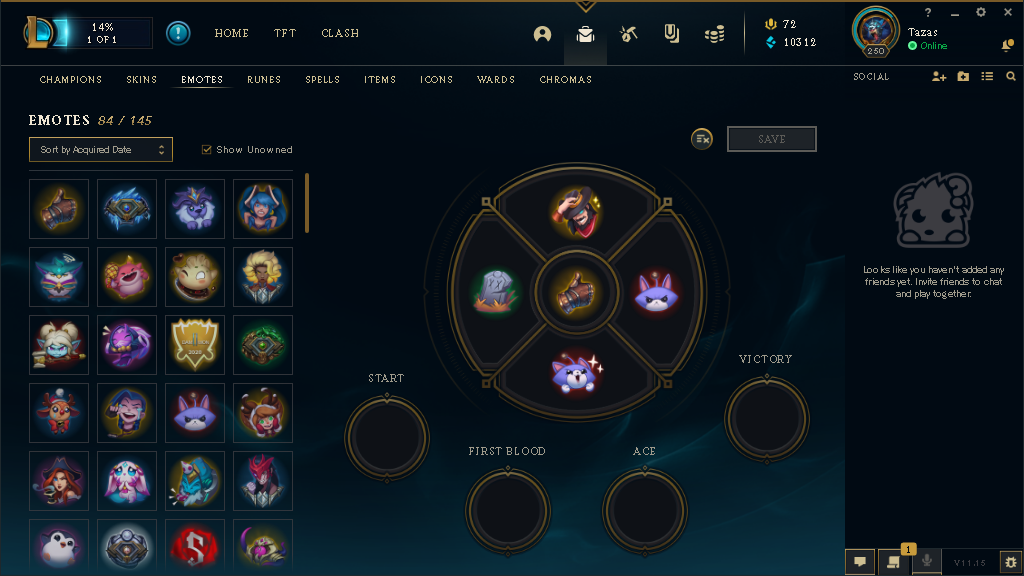Open the Profile icon in top navigation
The height and width of the screenshot is (576, 1024).
(x=542, y=34)
